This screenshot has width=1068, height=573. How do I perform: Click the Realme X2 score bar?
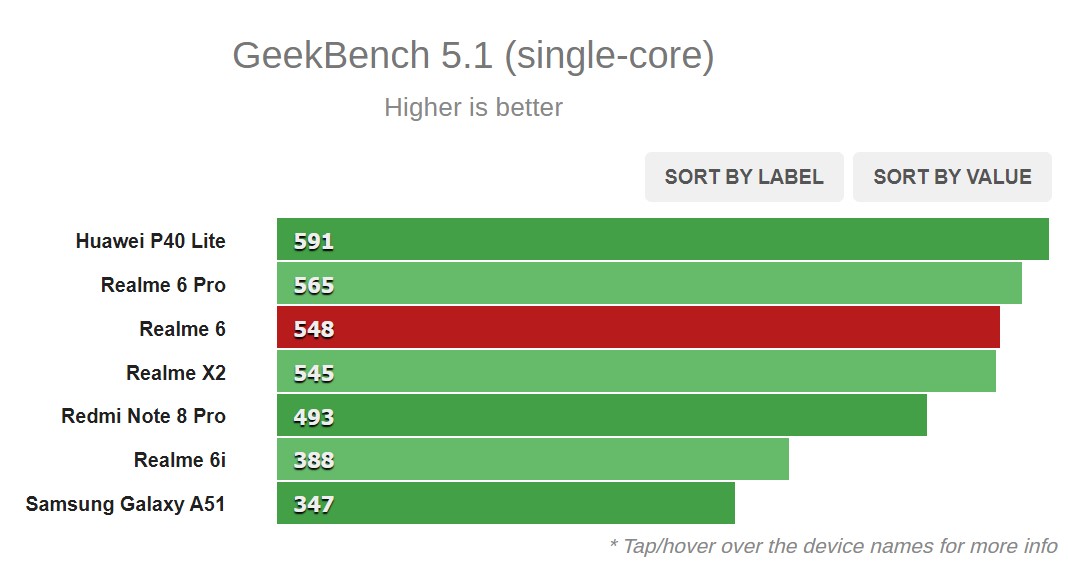click(636, 371)
